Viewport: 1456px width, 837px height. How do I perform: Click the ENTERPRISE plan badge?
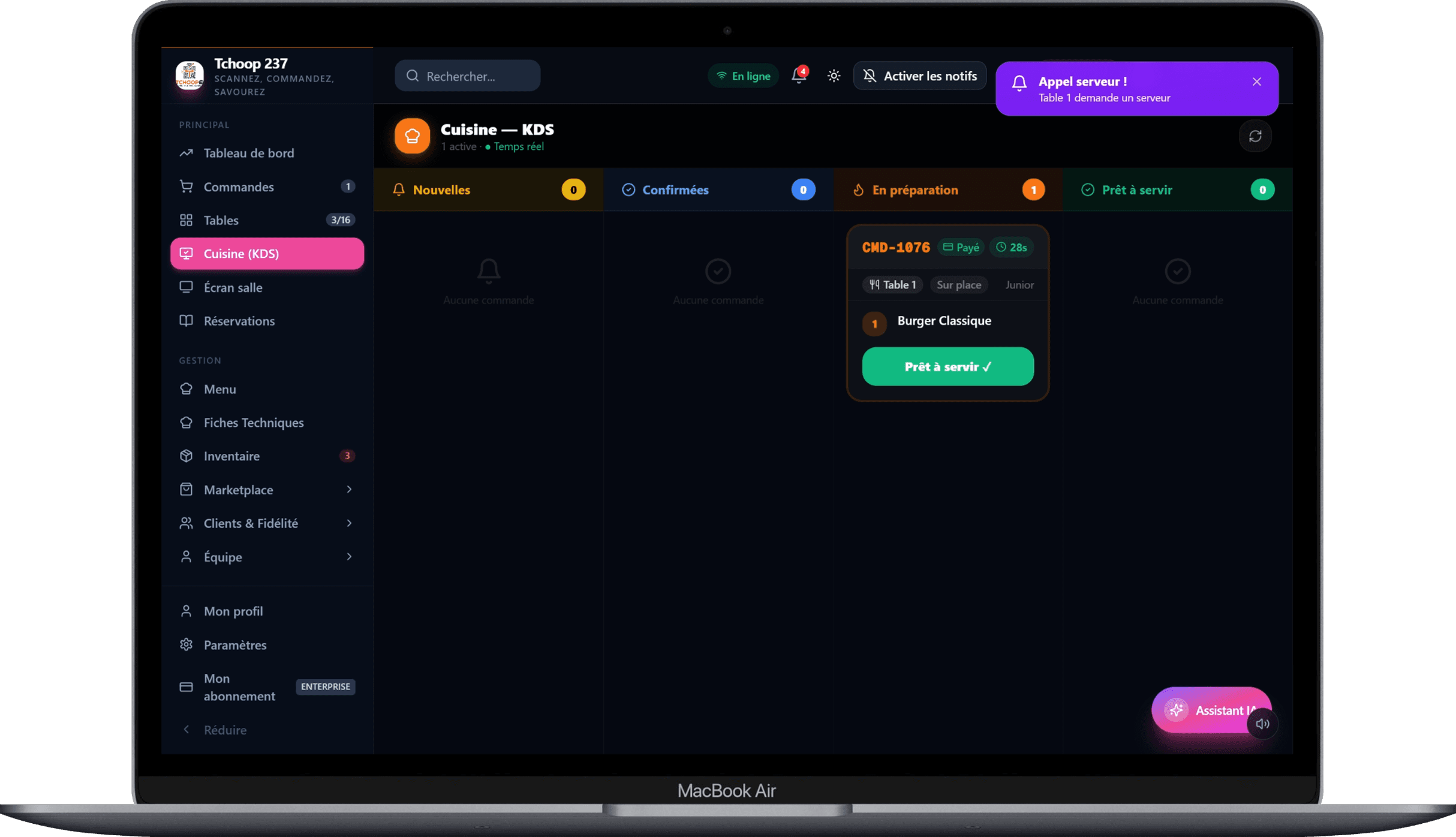point(326,687)
